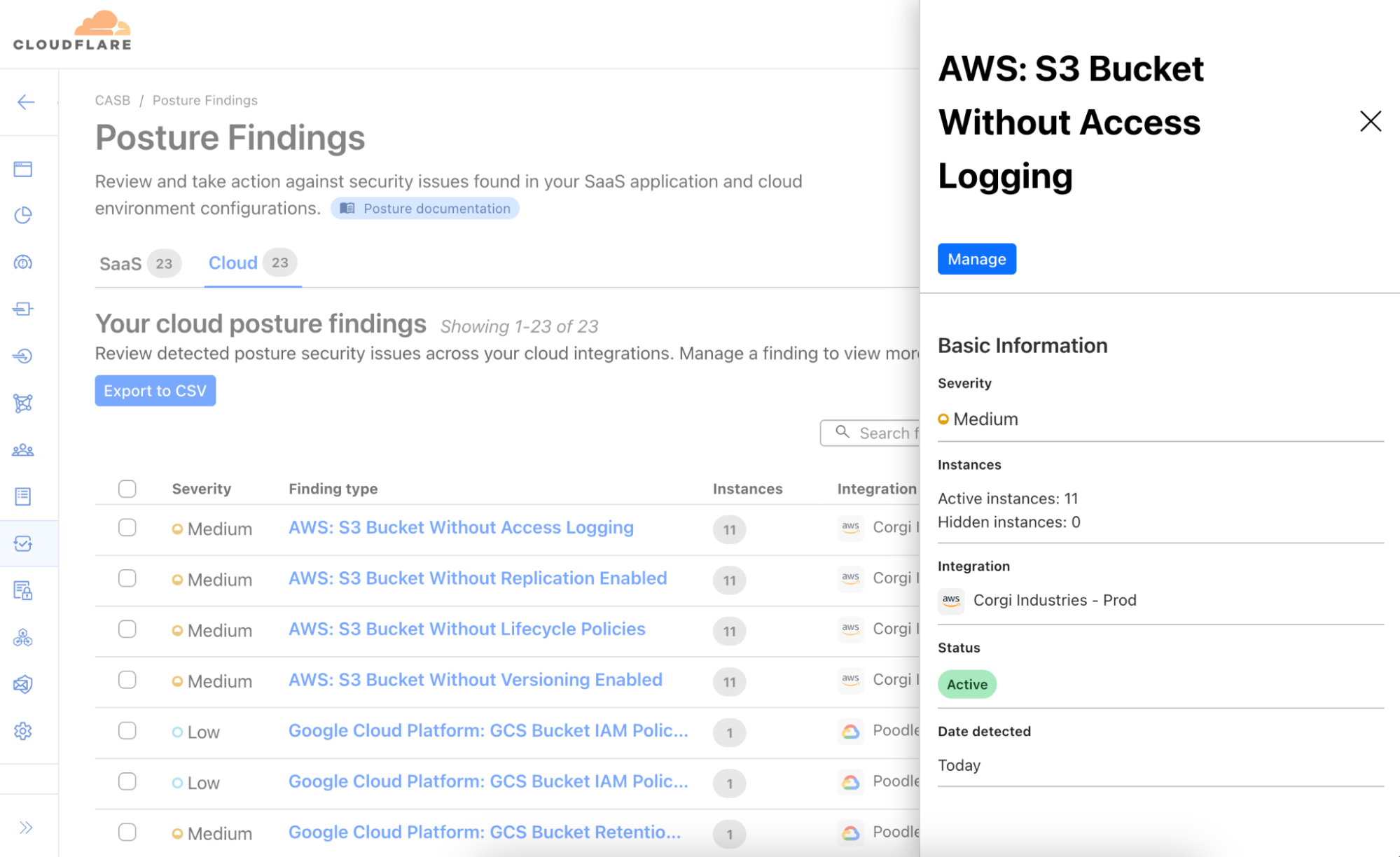The width and height of the screenshot is (1400, 857).
Task: Expand the sidebar with double chevron
Action: tap(26, 828)
